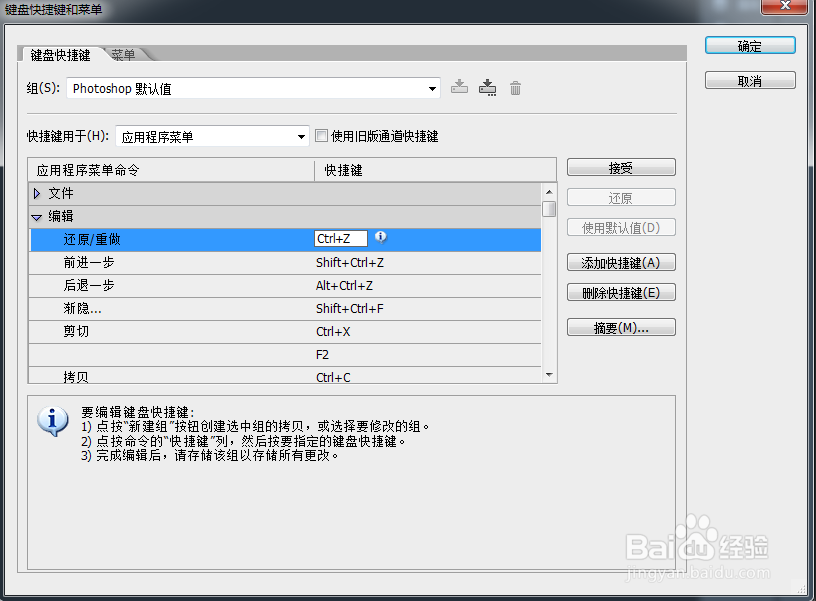Open 摘要(M)... summary button

point(621,327)
